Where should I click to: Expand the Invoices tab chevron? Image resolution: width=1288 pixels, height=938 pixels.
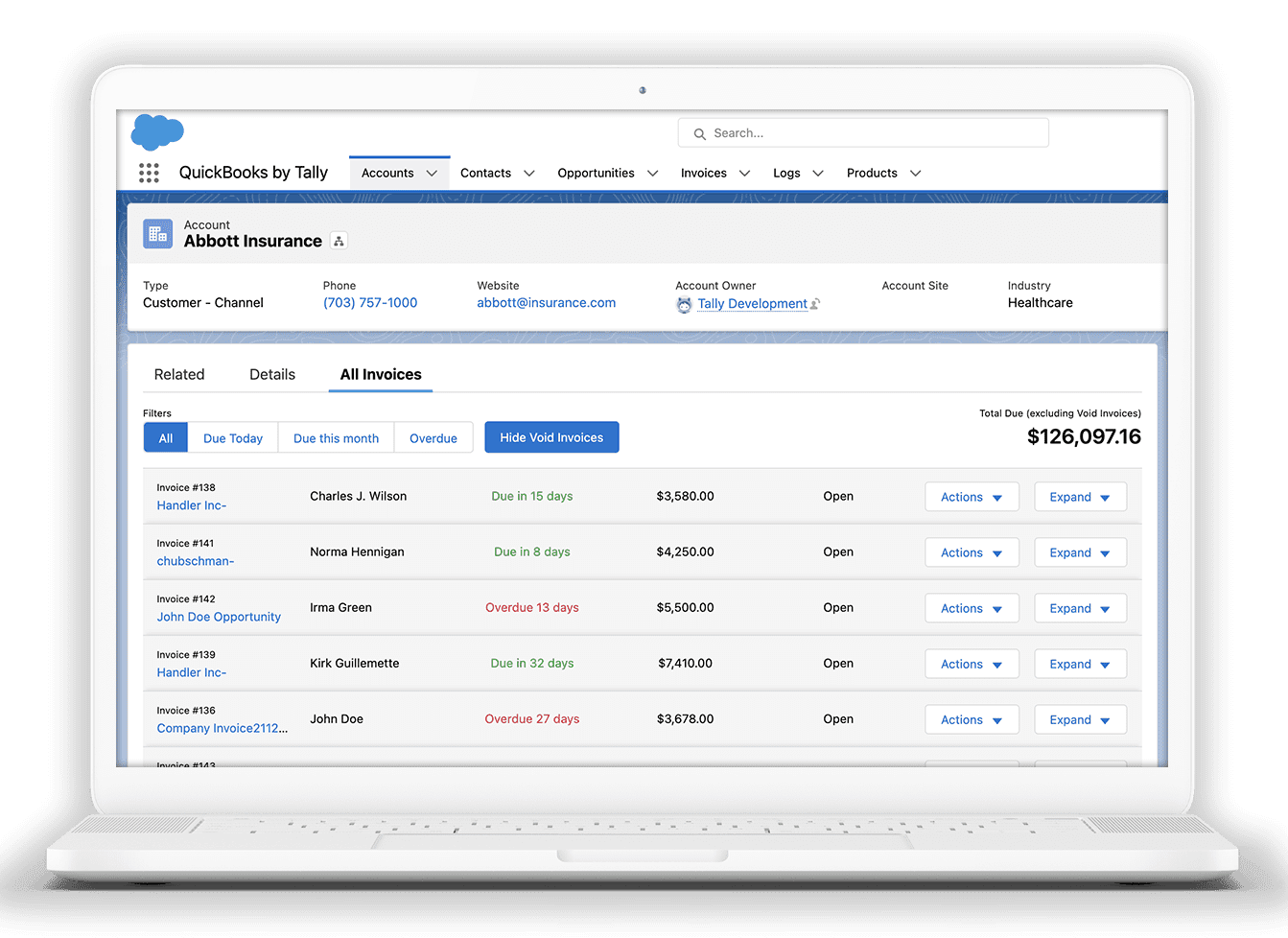click(744, 174)
